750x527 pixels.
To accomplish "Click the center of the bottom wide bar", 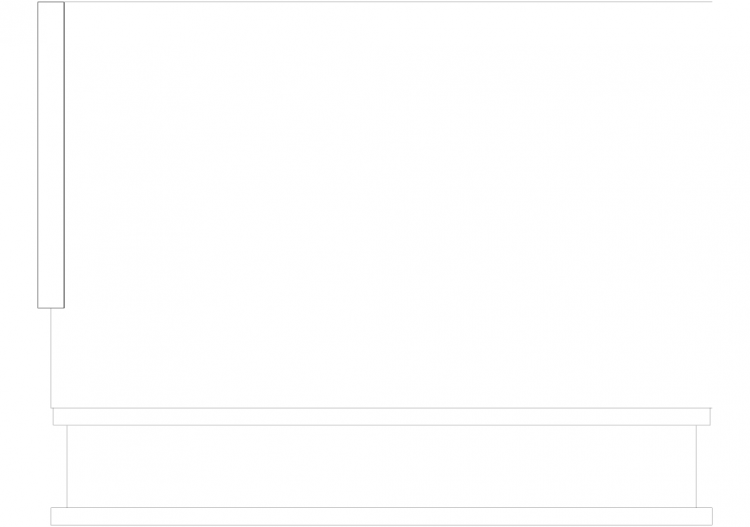I will point(382,516).
